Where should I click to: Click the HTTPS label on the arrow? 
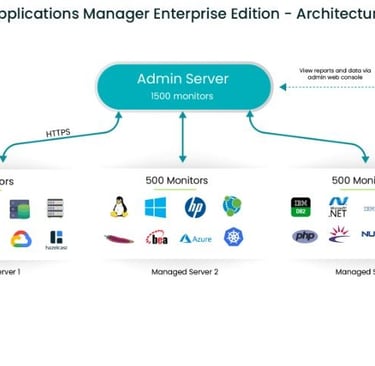[x=58, y=133]
